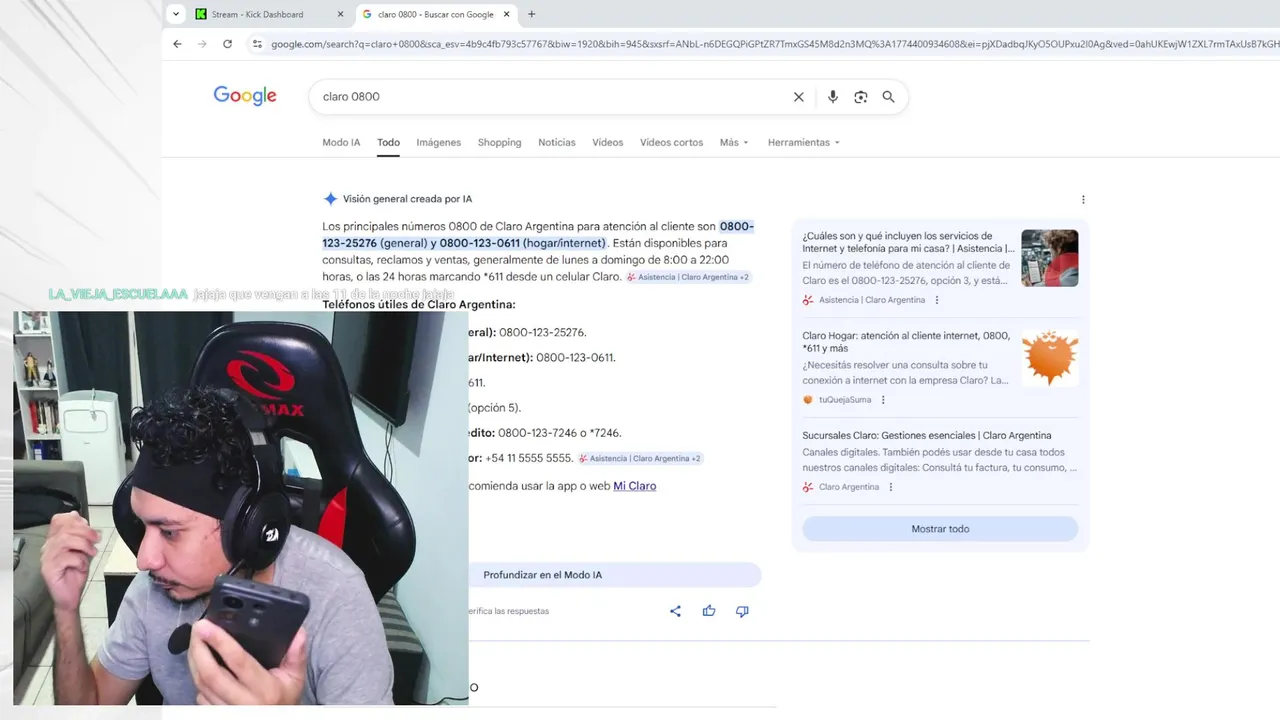Image resolution: width=1280 pixels, height=720 pixels.
Task: Click LA_VIEJA_ESCUELAAA chat username overlay
Action: [118, 294]
